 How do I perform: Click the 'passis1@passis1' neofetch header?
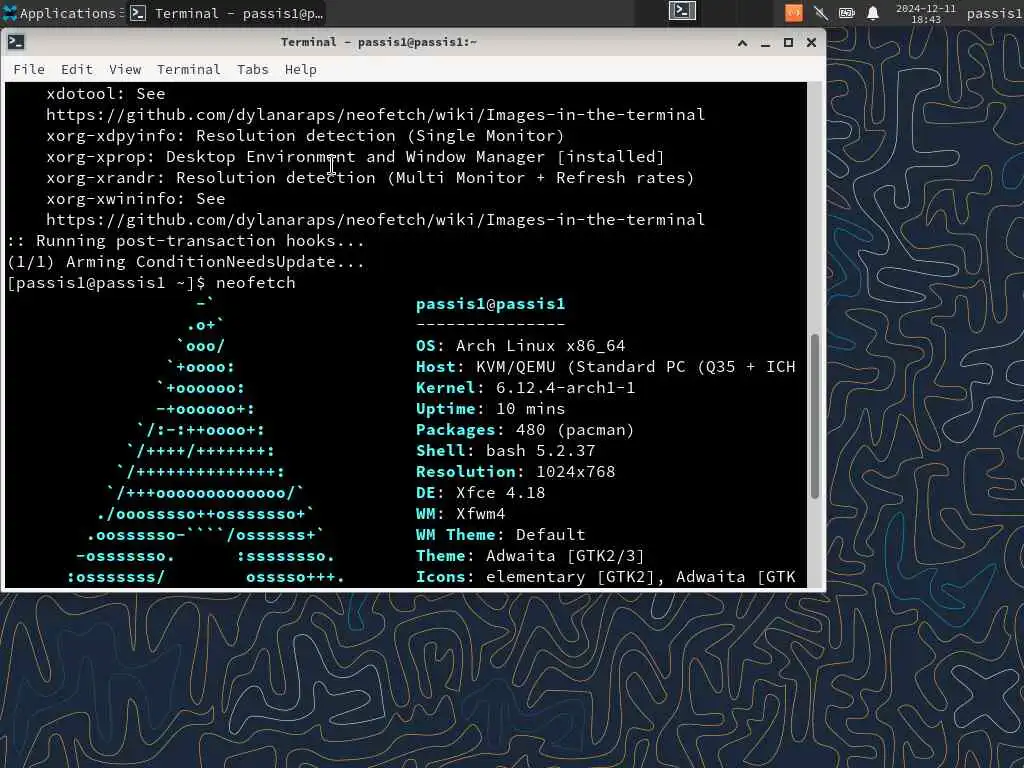point(490,304)
